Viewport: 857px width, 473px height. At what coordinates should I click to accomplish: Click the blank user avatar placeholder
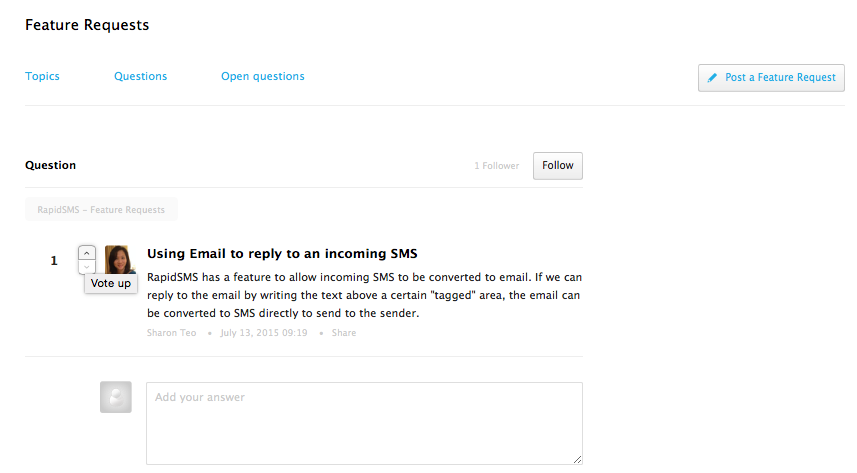[116, 397]
